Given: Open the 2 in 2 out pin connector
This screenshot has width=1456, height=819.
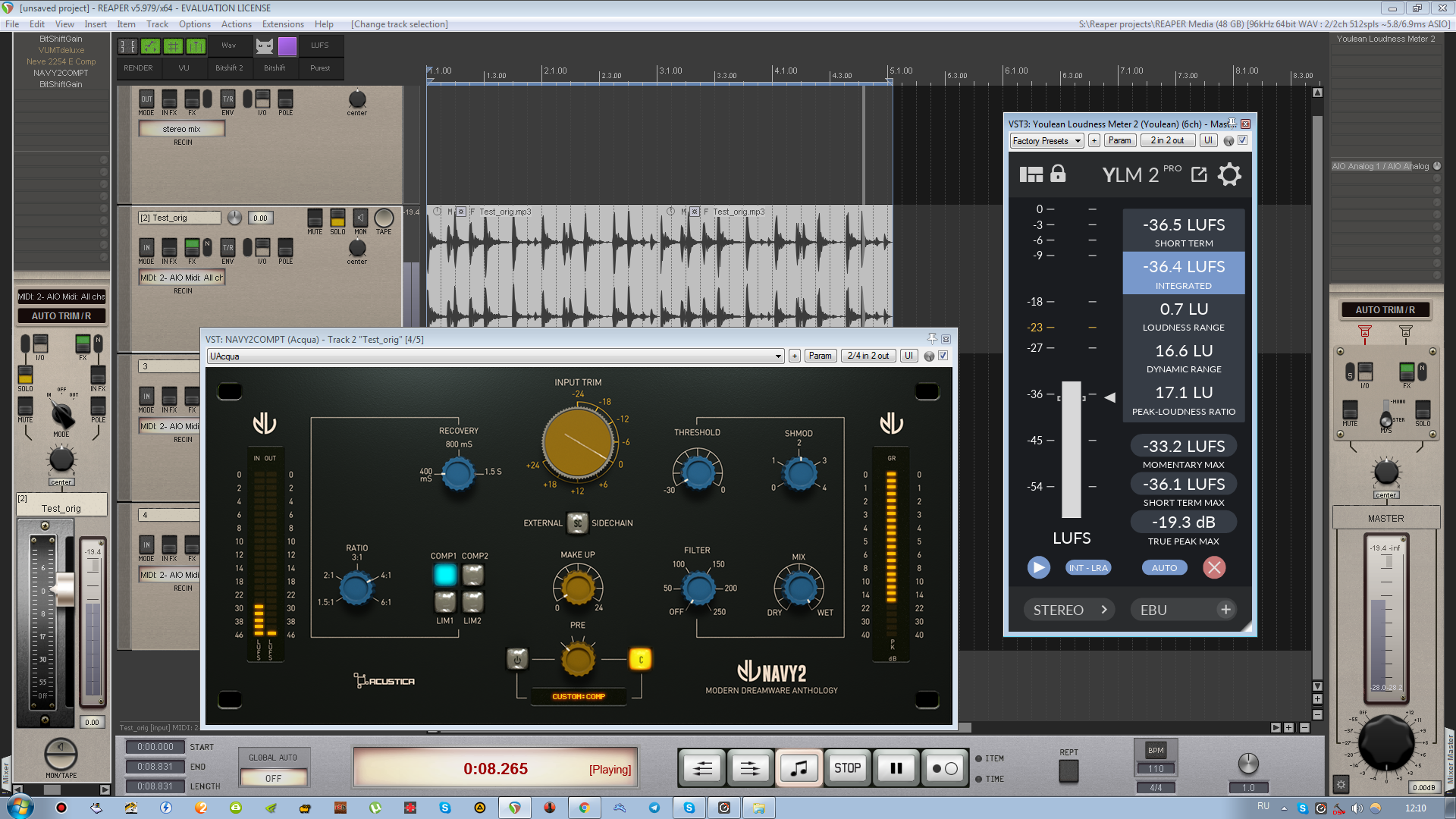Looking at the screenshot, I should coord(1167,140).
